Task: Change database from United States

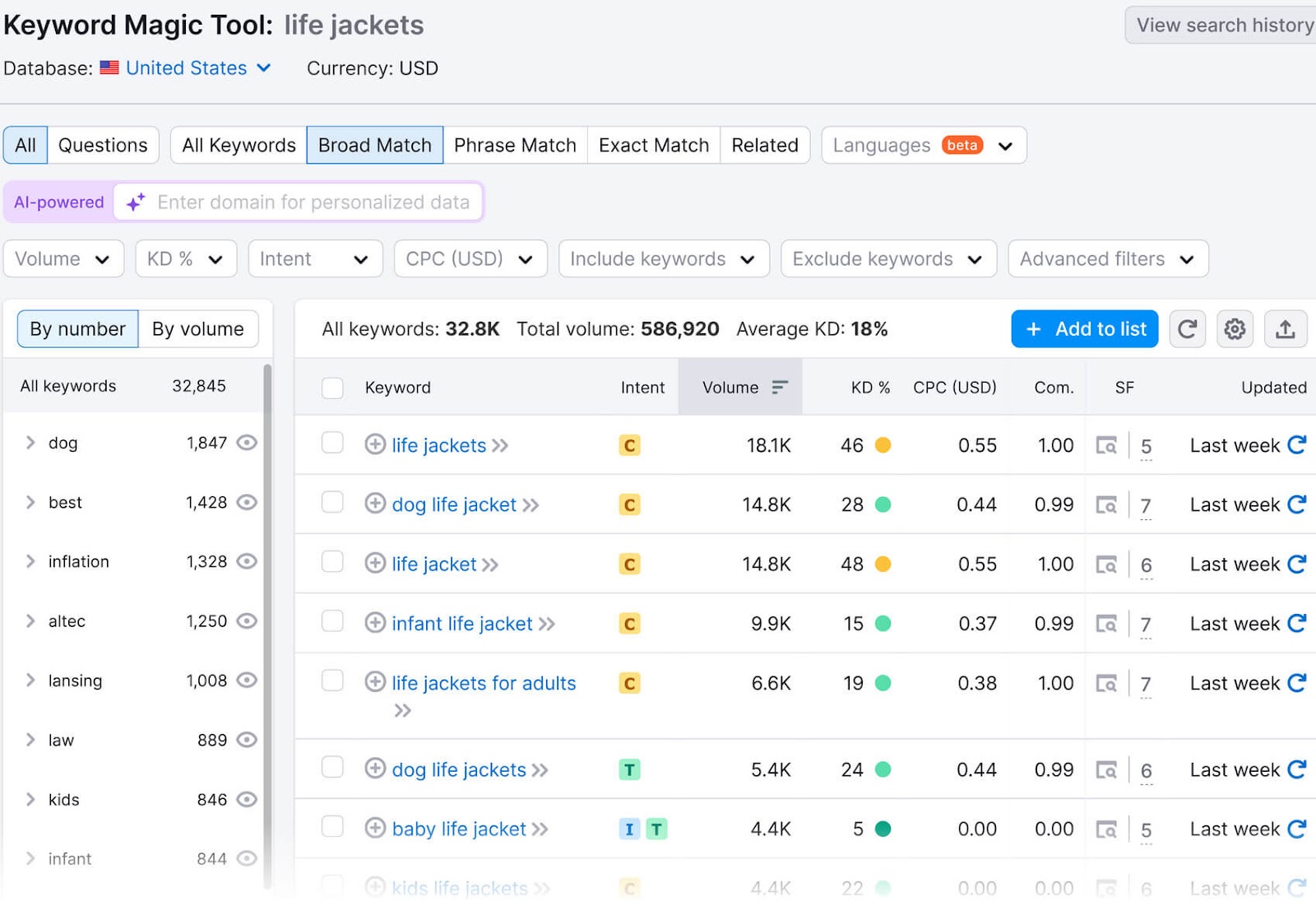Action: pos(186,68)
